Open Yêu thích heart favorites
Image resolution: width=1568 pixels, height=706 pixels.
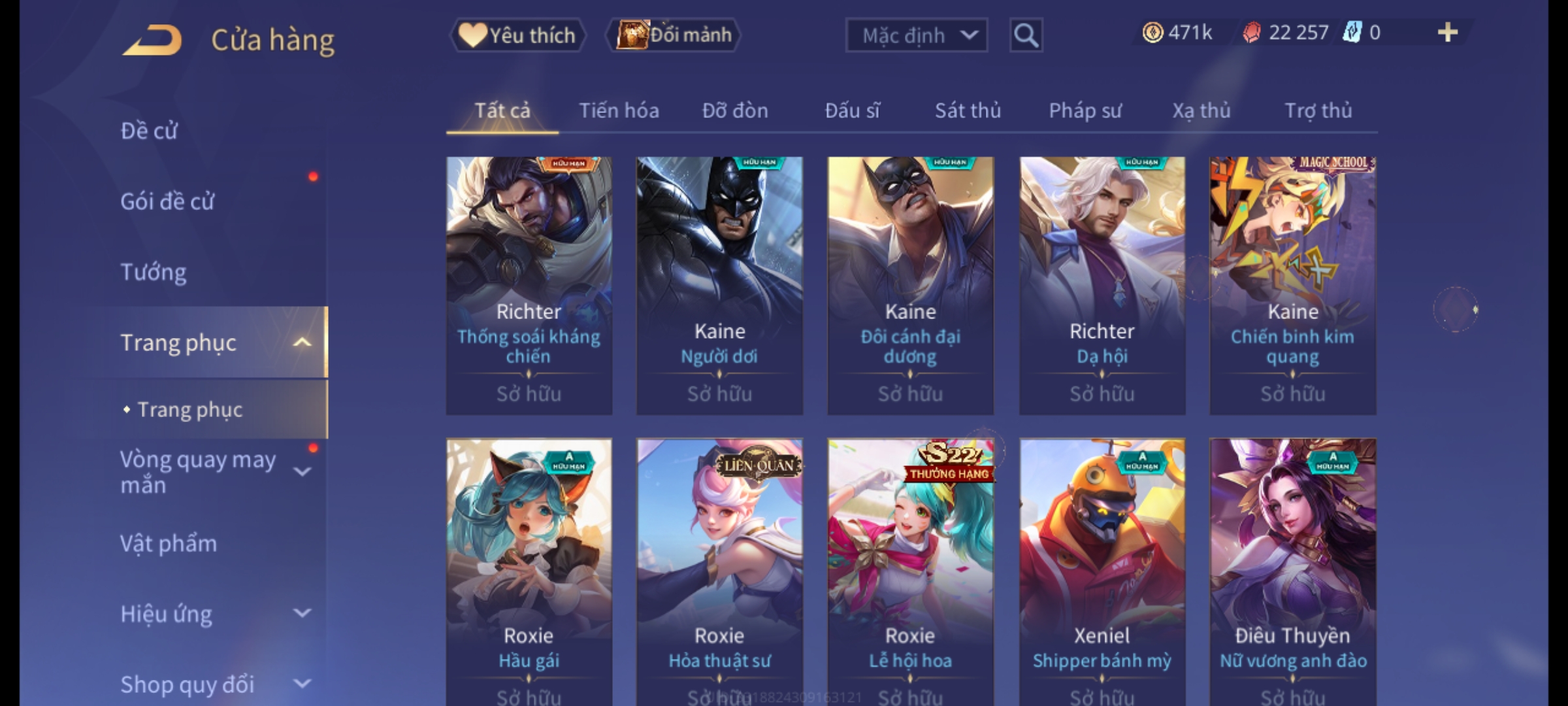pyautogui.click(x=517, y=35)
